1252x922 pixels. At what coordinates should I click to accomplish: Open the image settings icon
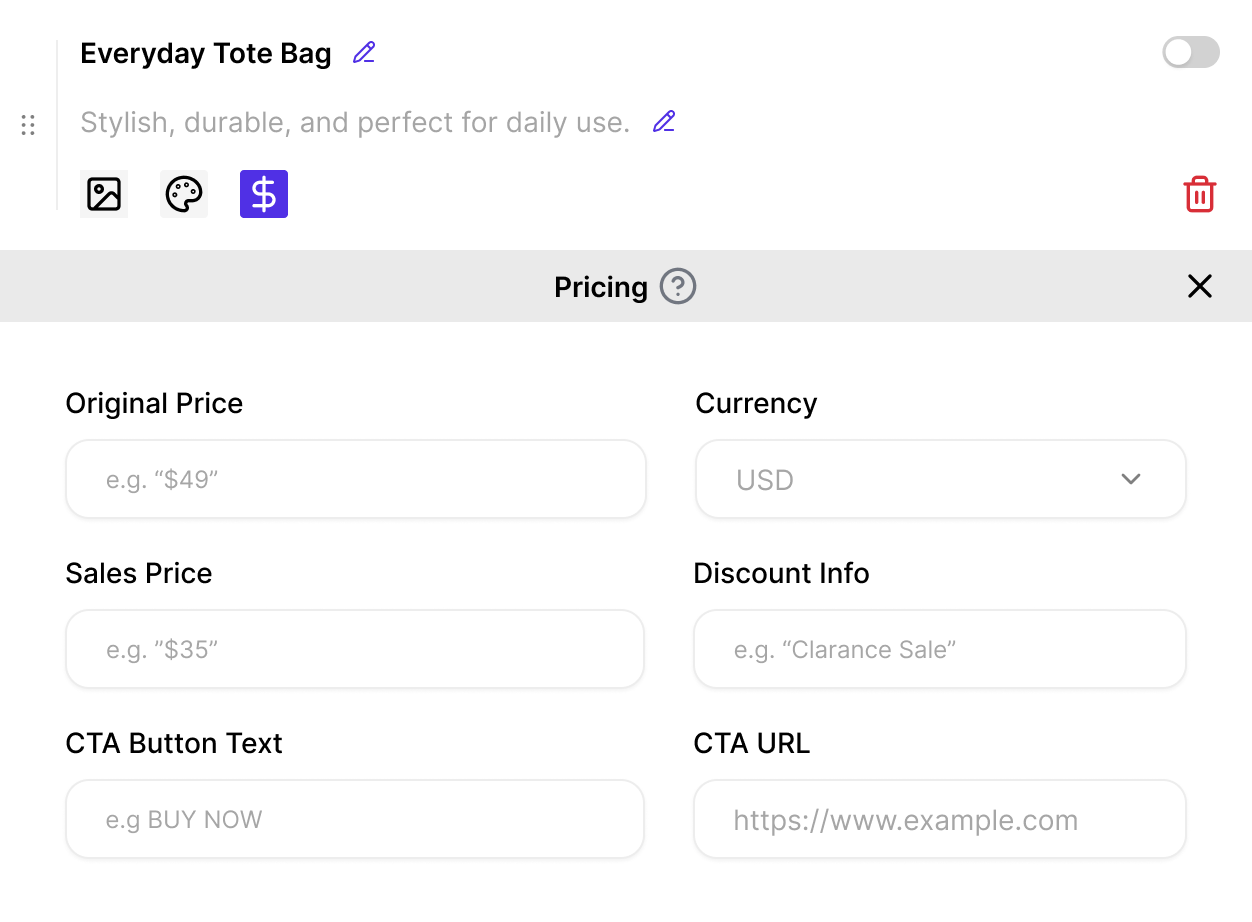tap(104, 194)
